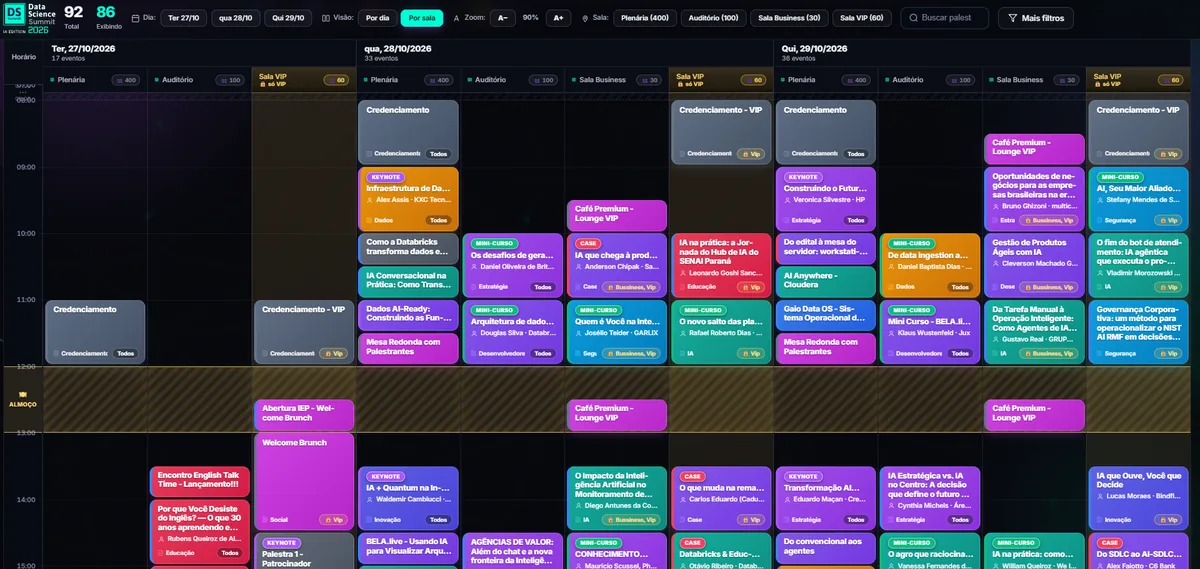
Task: Open 'O fim do bot de atendimento' session
Action: coord(1137,265)
